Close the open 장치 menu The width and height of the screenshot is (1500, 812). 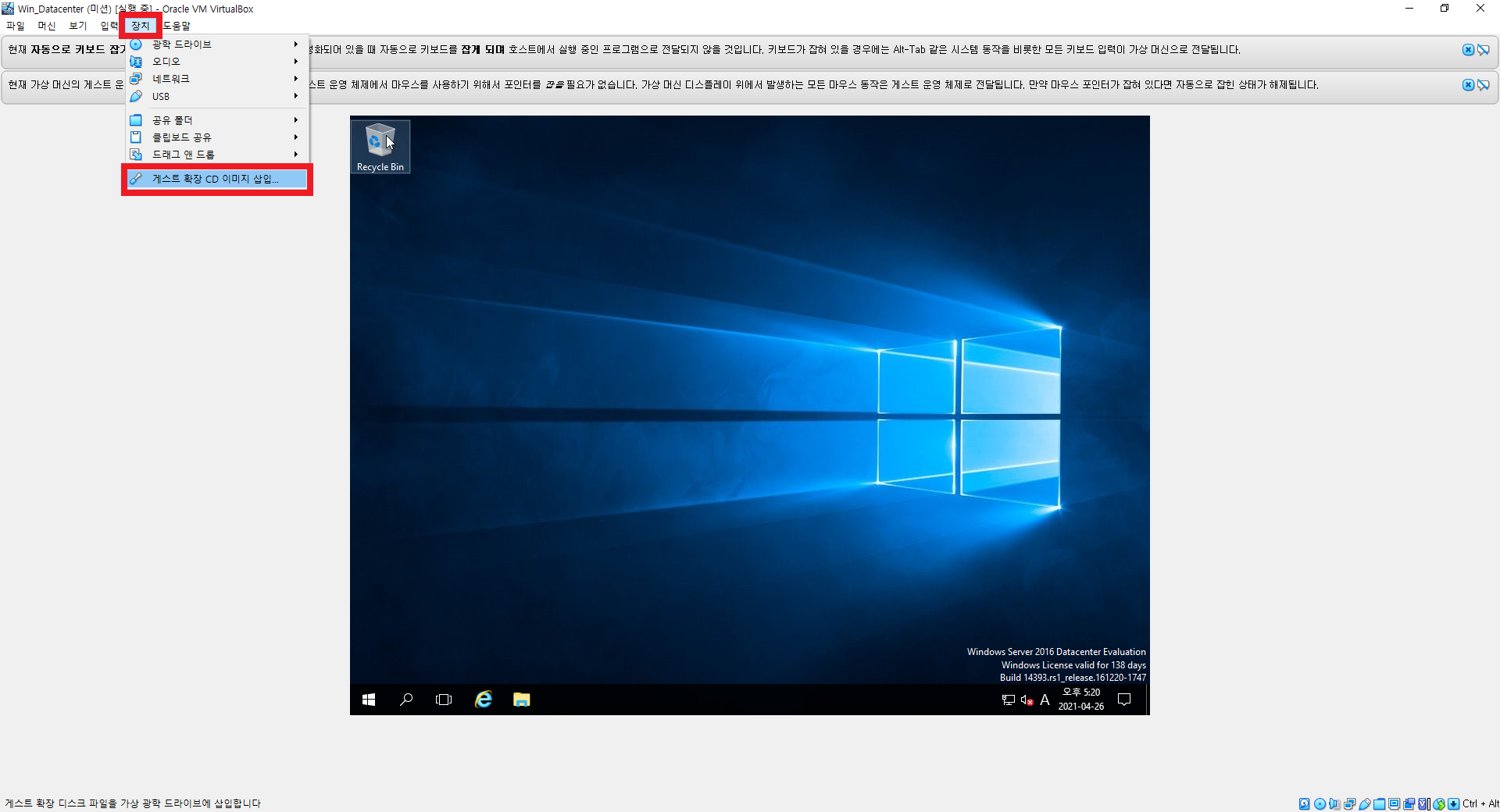click(x=141, y=26)
